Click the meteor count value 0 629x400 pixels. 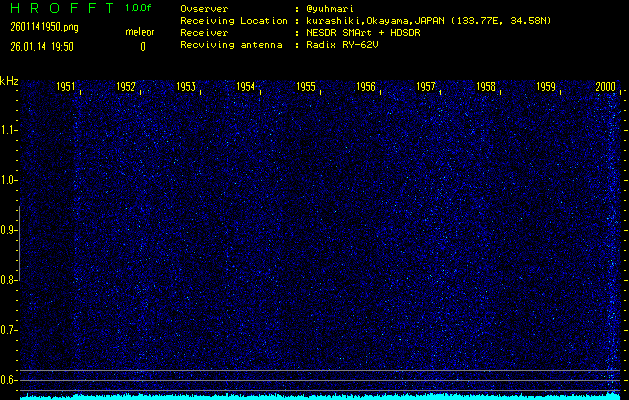tap(143, 47)
